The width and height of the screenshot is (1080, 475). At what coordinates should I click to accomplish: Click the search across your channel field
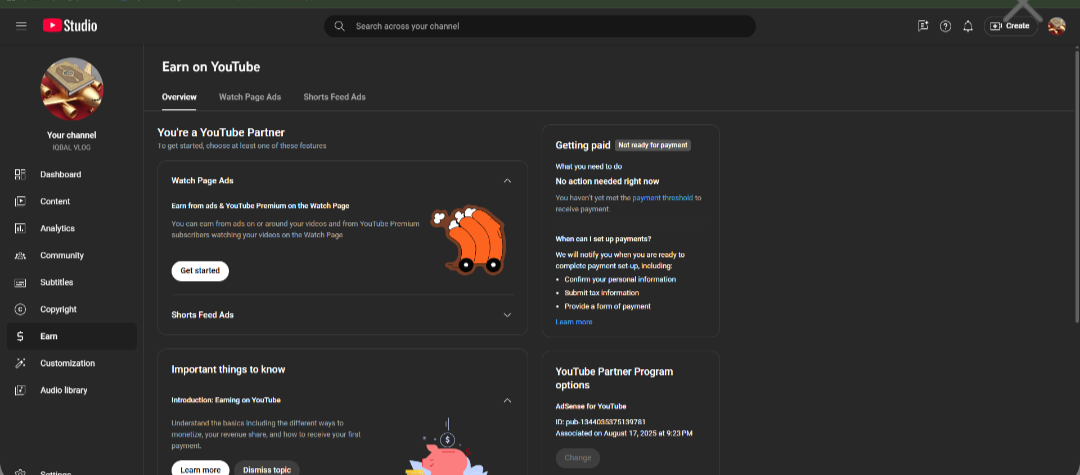point(540,26)
